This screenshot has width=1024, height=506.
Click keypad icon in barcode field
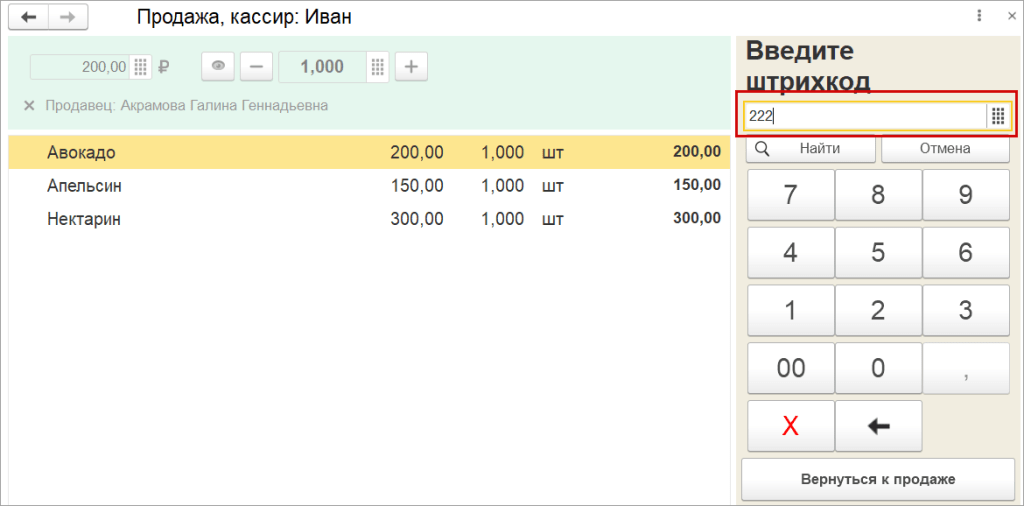(997, 116)
